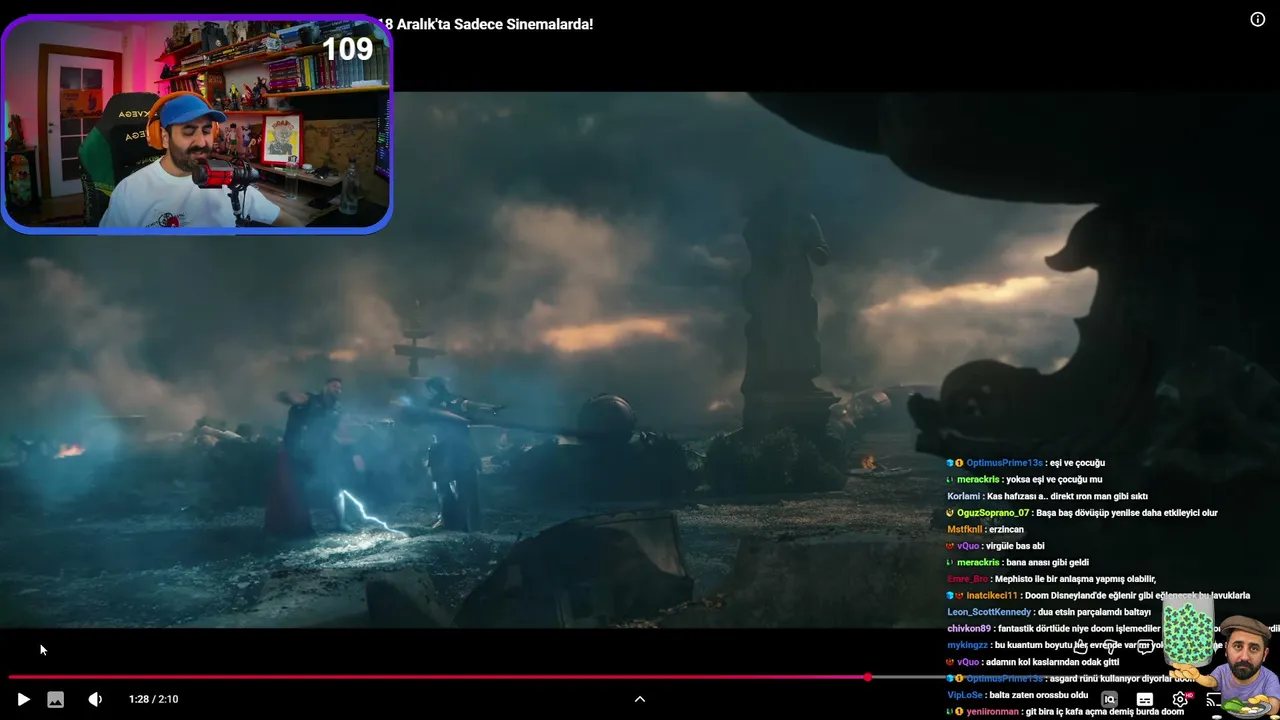Click the image/thumbnail icon beside play button
1280x720 pixels.
56,700
